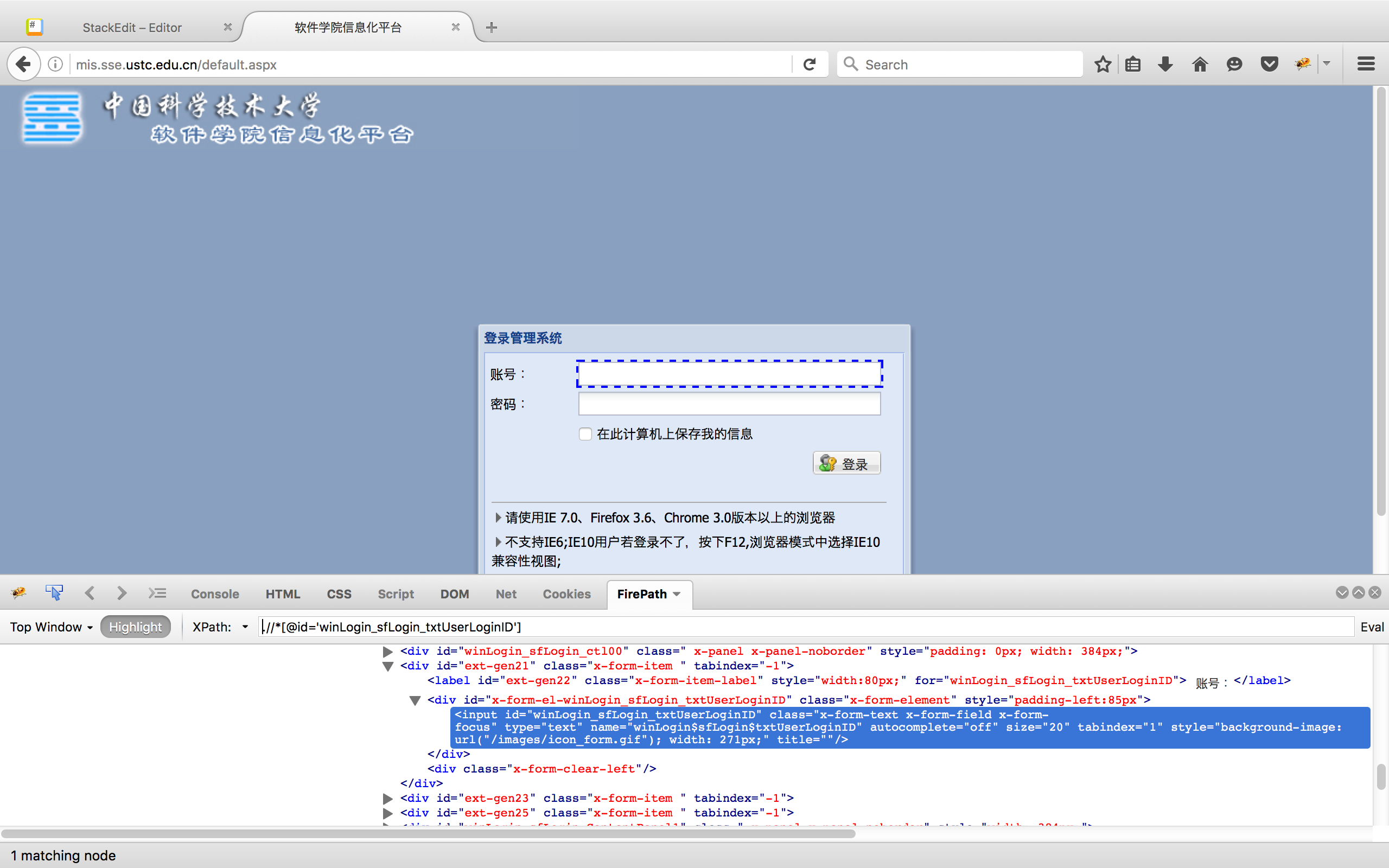The image size is (1389, 868).
Task: Expand the ext-gen23 div node
Action: point(387,798)
